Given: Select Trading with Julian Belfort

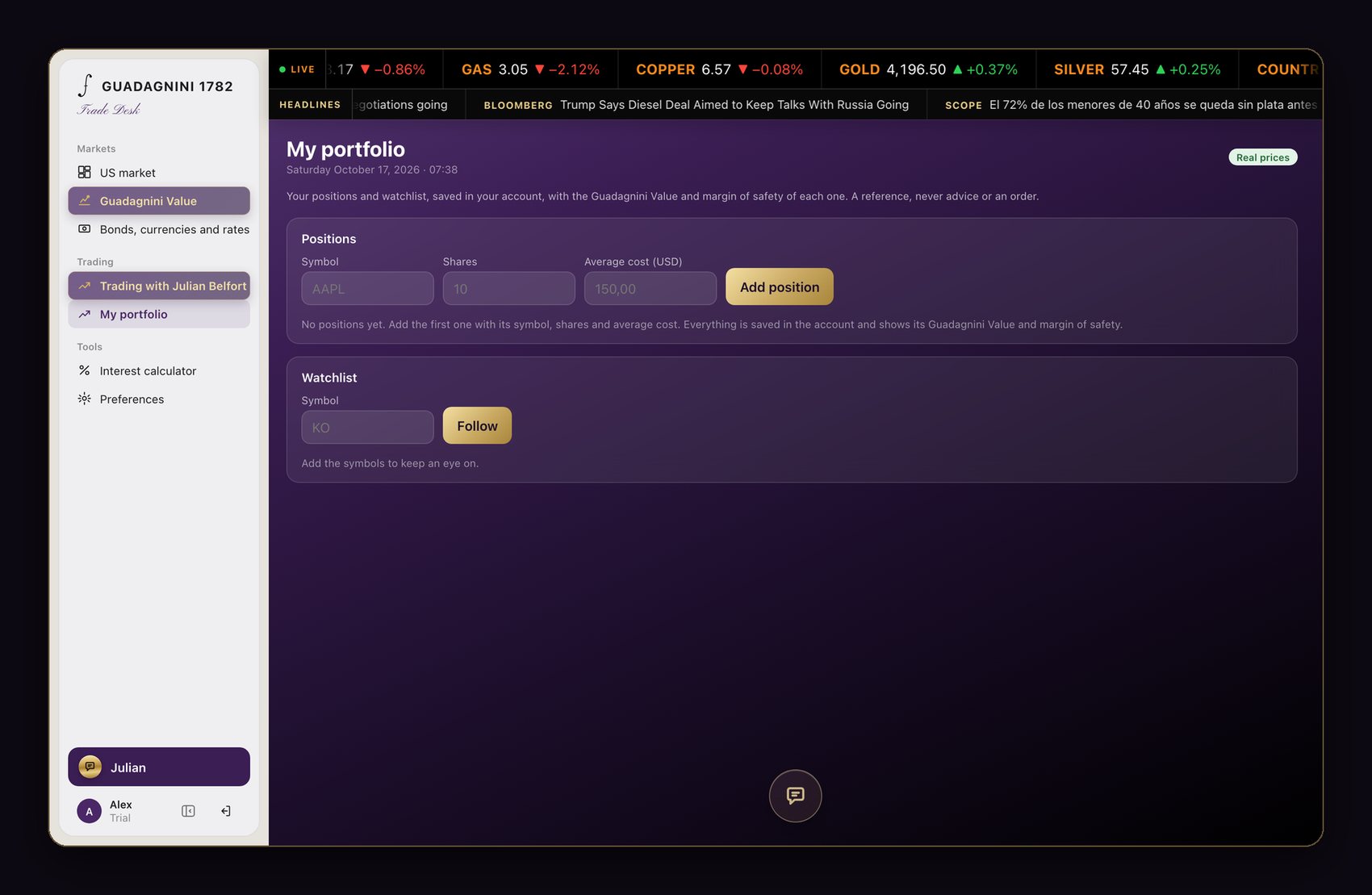Looking at the screenshot, I should (x=159, y=286).
